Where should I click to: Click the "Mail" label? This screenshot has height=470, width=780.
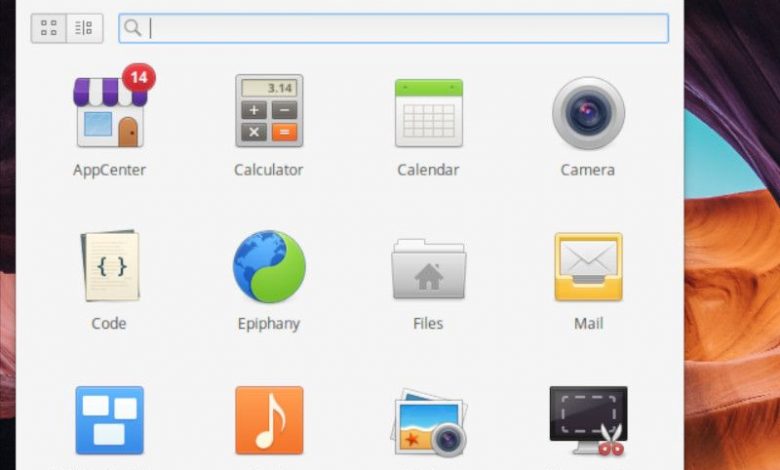pos(589,324)
